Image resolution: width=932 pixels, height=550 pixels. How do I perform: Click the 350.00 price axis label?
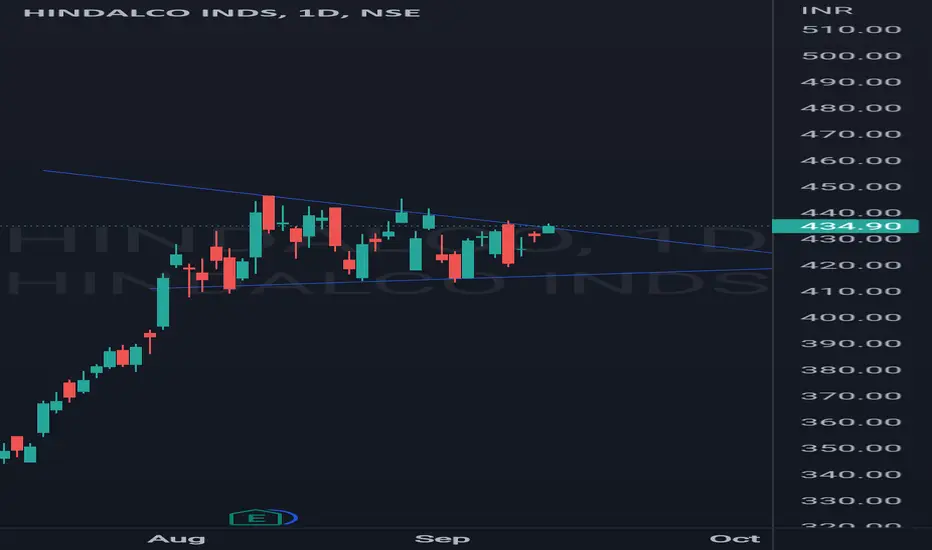pos(851,448)
